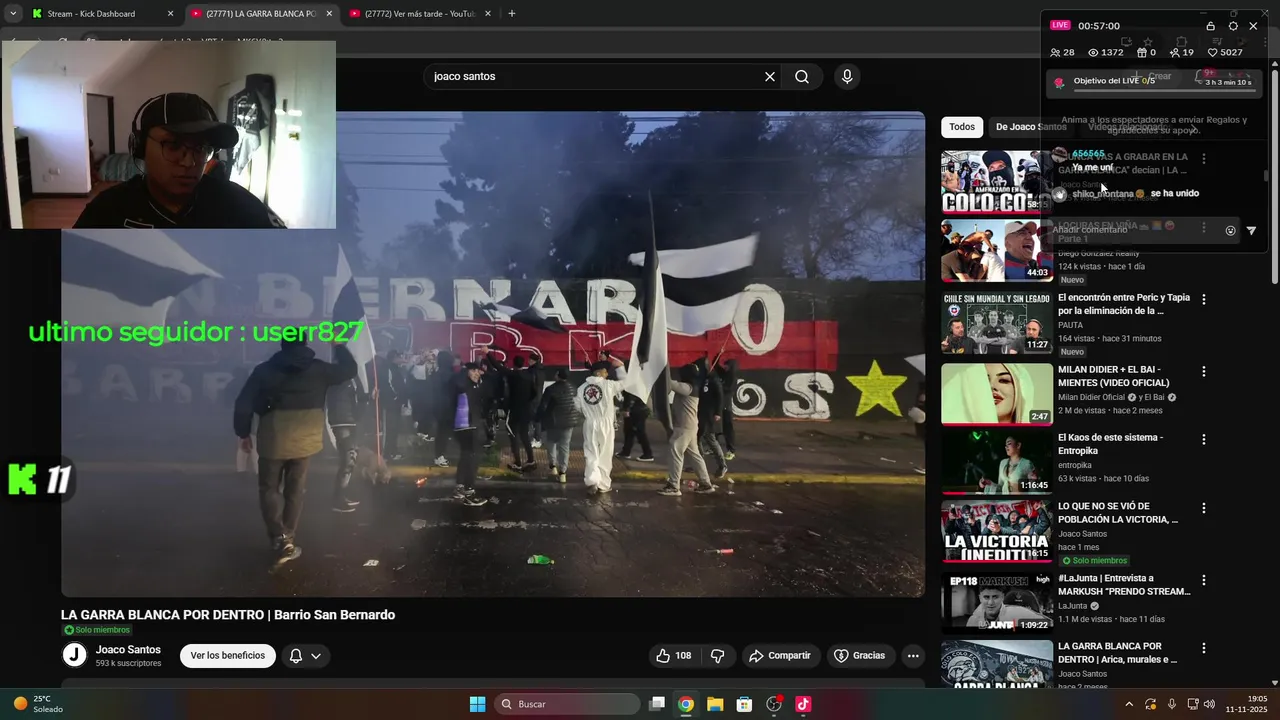Open options for Arica, murales video
The width and height of the screenshot is (1280, 720).
1204,648
